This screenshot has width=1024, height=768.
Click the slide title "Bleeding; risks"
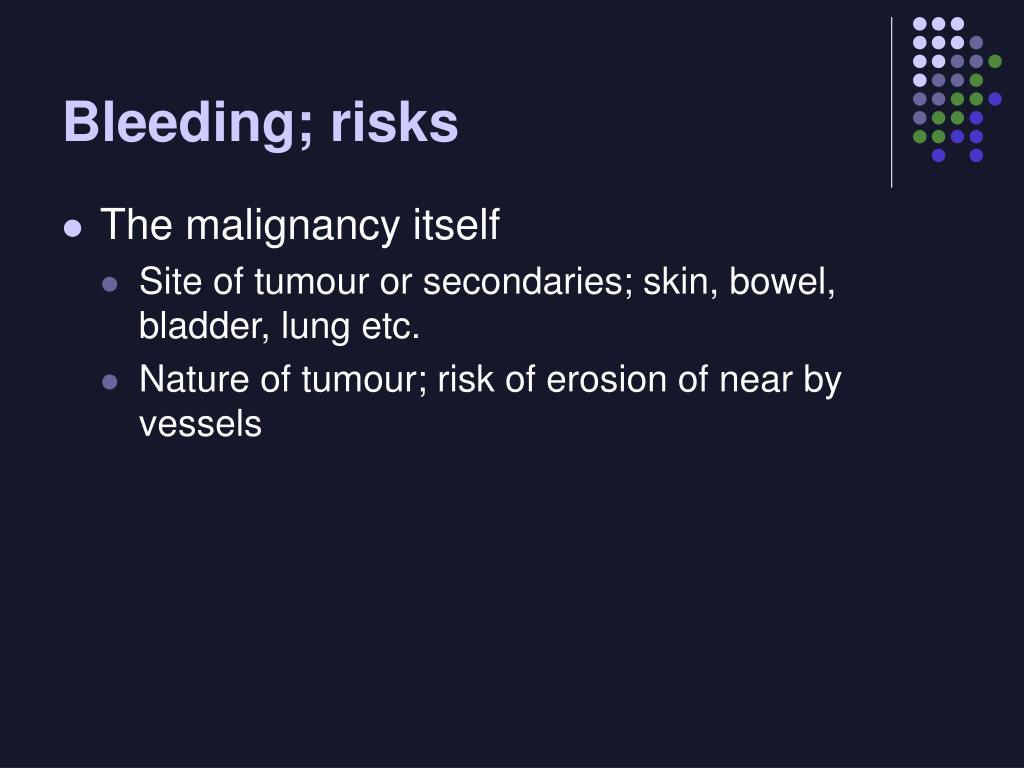pyautogui.click(x=261, y=123)
